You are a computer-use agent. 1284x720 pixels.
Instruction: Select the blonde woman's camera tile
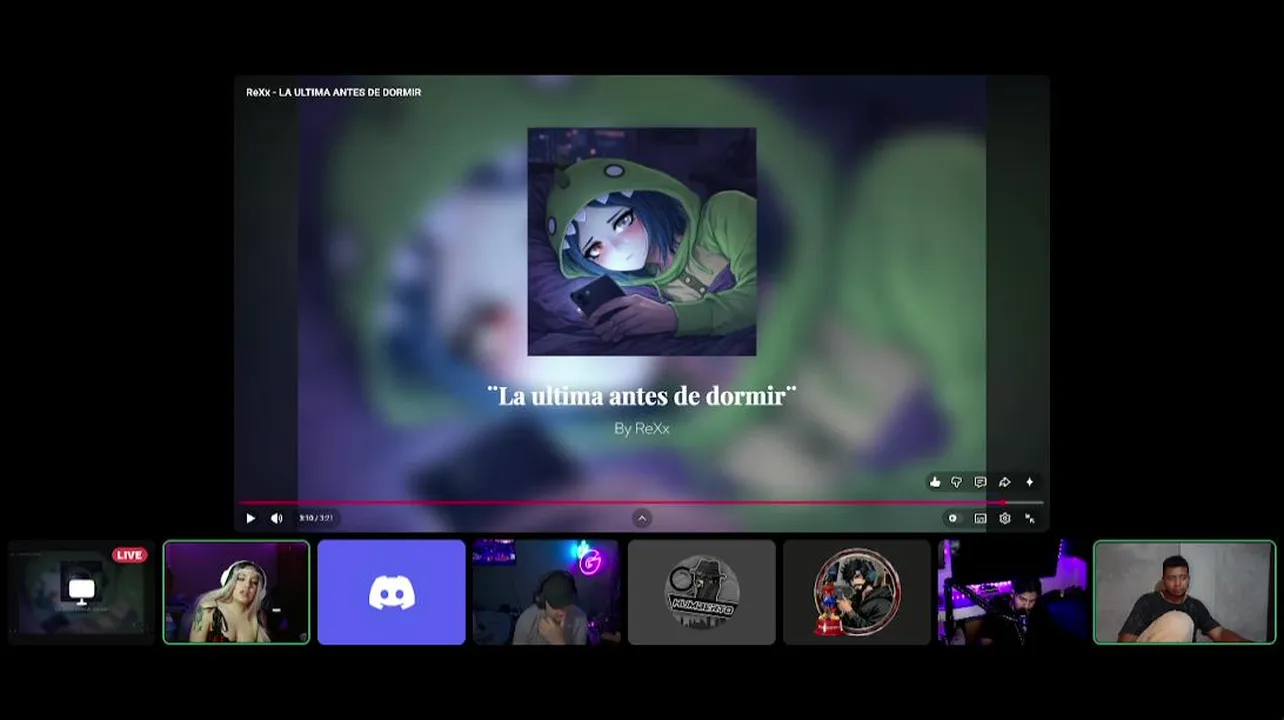[236, 592]
